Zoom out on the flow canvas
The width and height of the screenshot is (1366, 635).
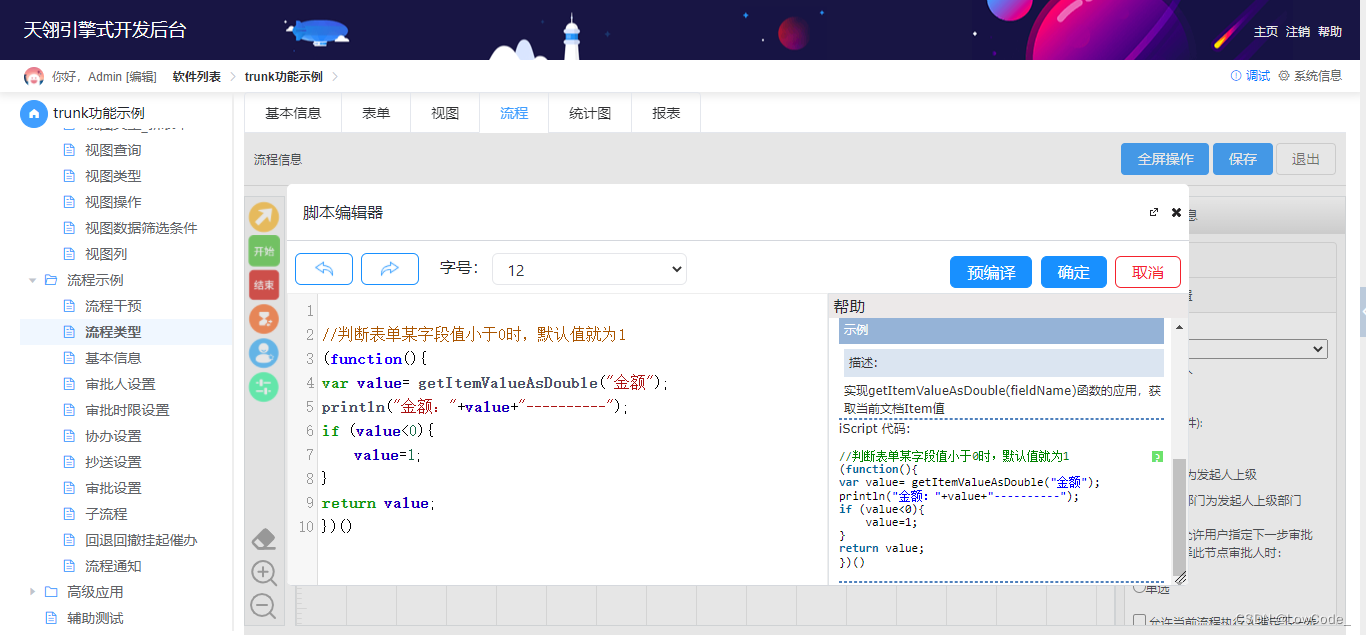(x=264, y=606)
